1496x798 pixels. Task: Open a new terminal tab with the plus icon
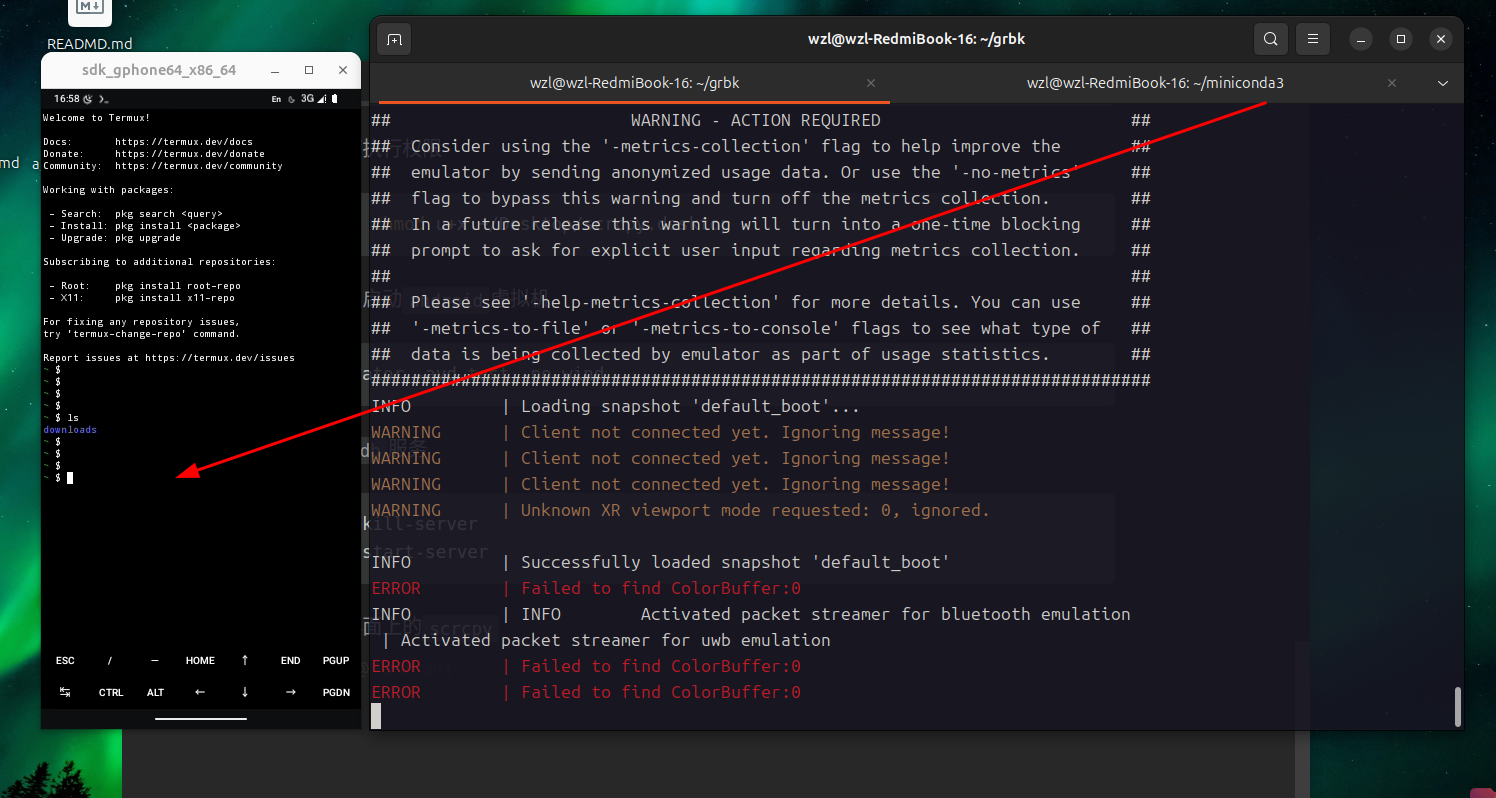pos(394,40)
